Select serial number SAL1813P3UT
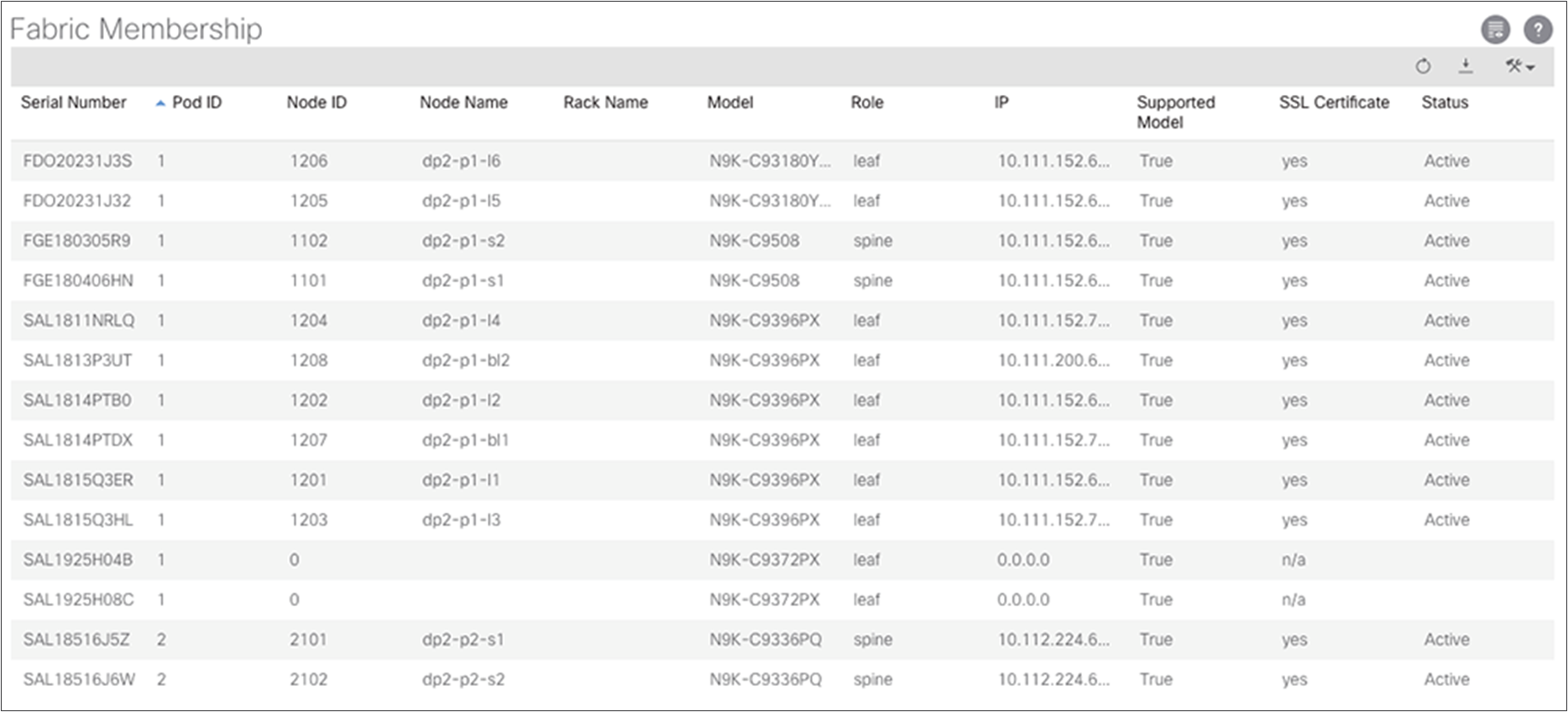 (77, 361)
